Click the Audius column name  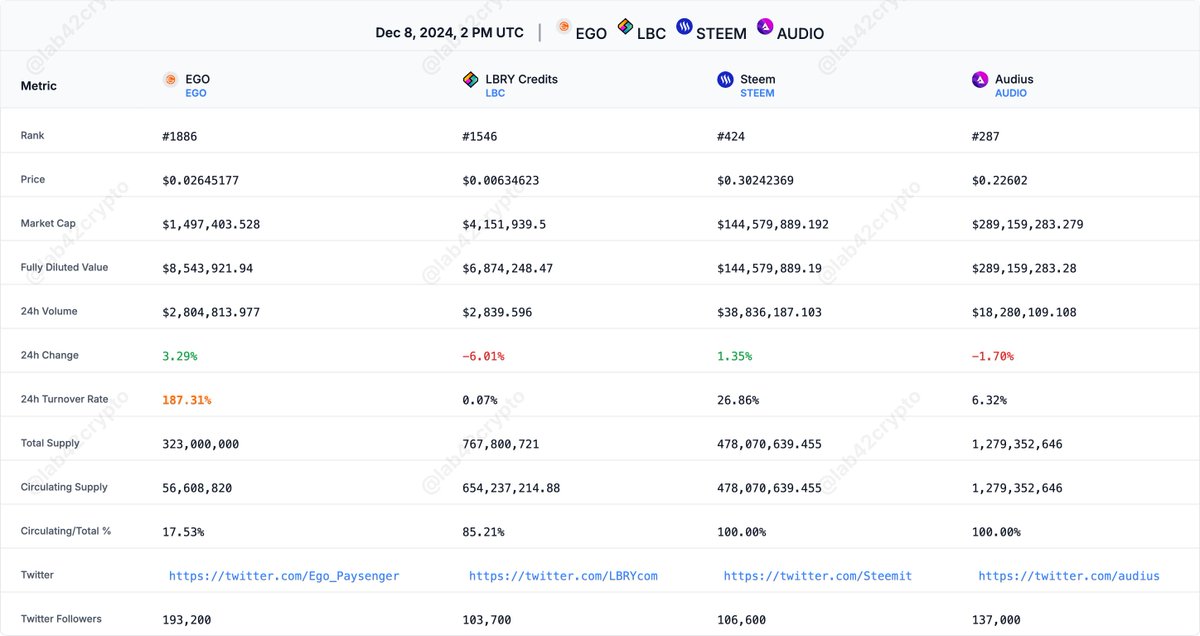point(1014,79)
